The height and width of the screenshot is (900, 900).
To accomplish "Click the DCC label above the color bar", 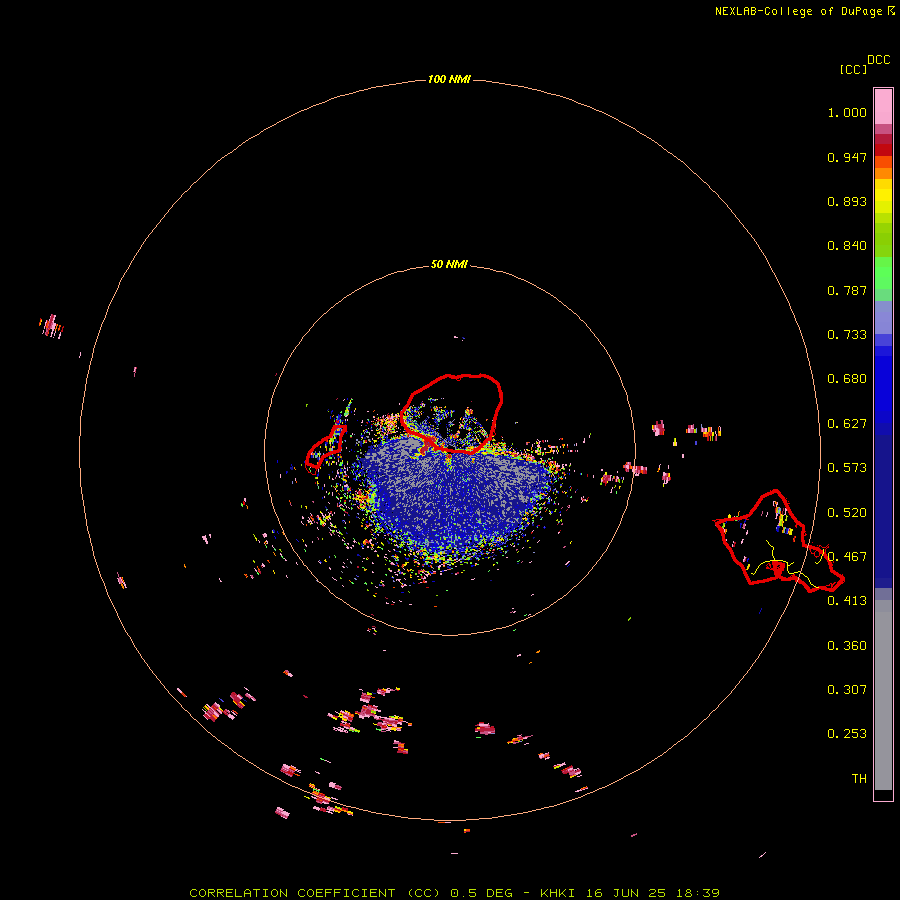I will pos(878,60).
